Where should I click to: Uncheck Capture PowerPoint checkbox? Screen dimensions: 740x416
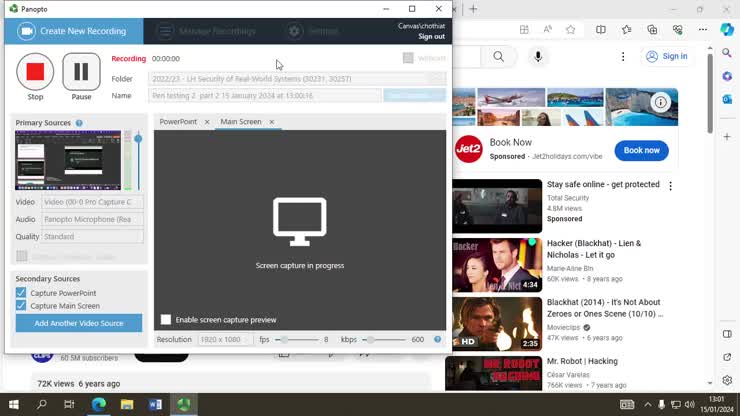[21, 293]
